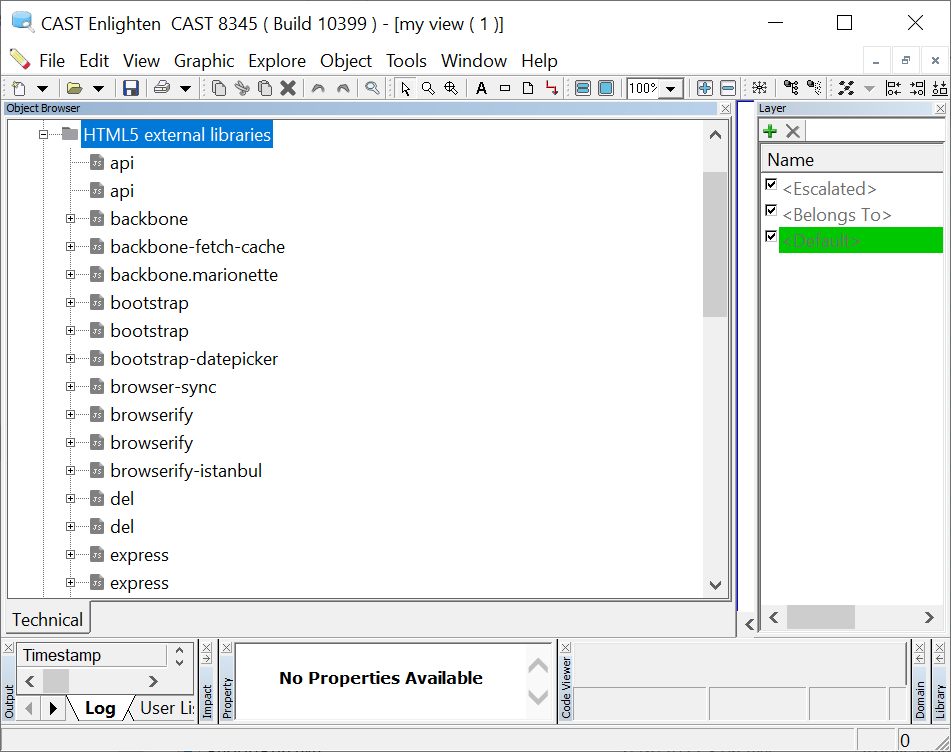
Task: Toggle the <Default> layer checkbox
Action: point(771,237)
